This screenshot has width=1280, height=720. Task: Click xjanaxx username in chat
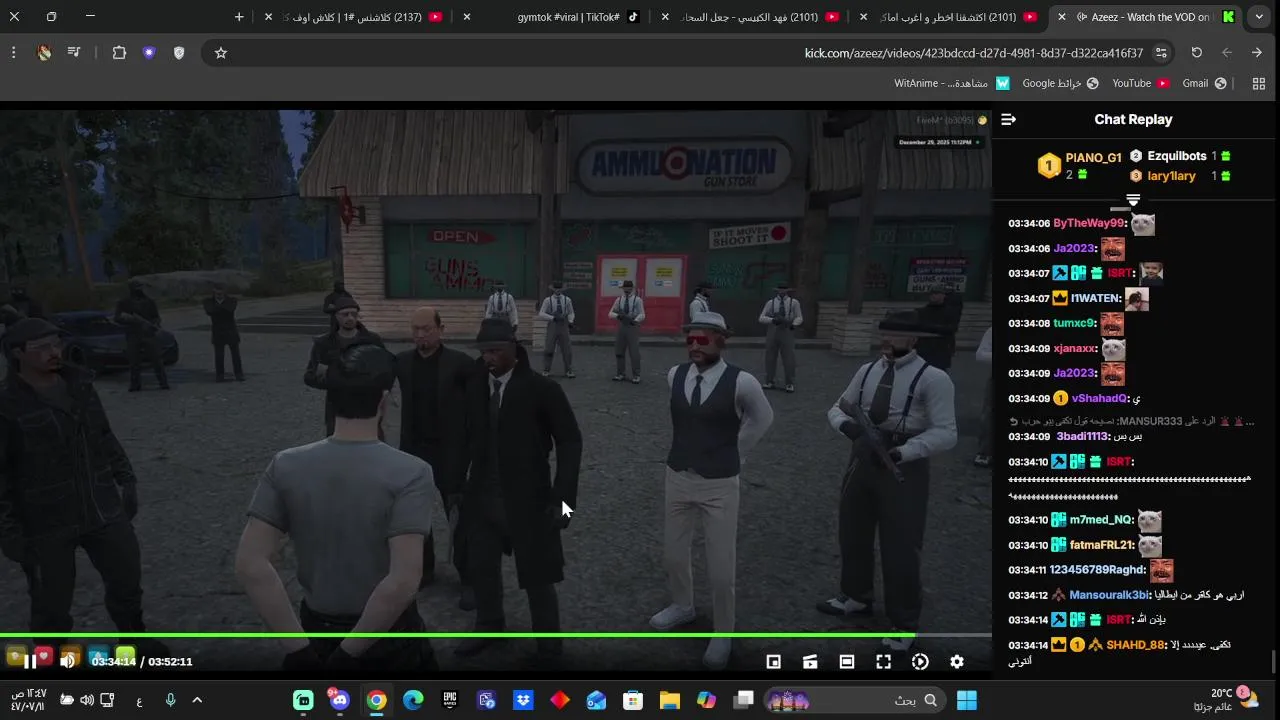pos(1075,348)
